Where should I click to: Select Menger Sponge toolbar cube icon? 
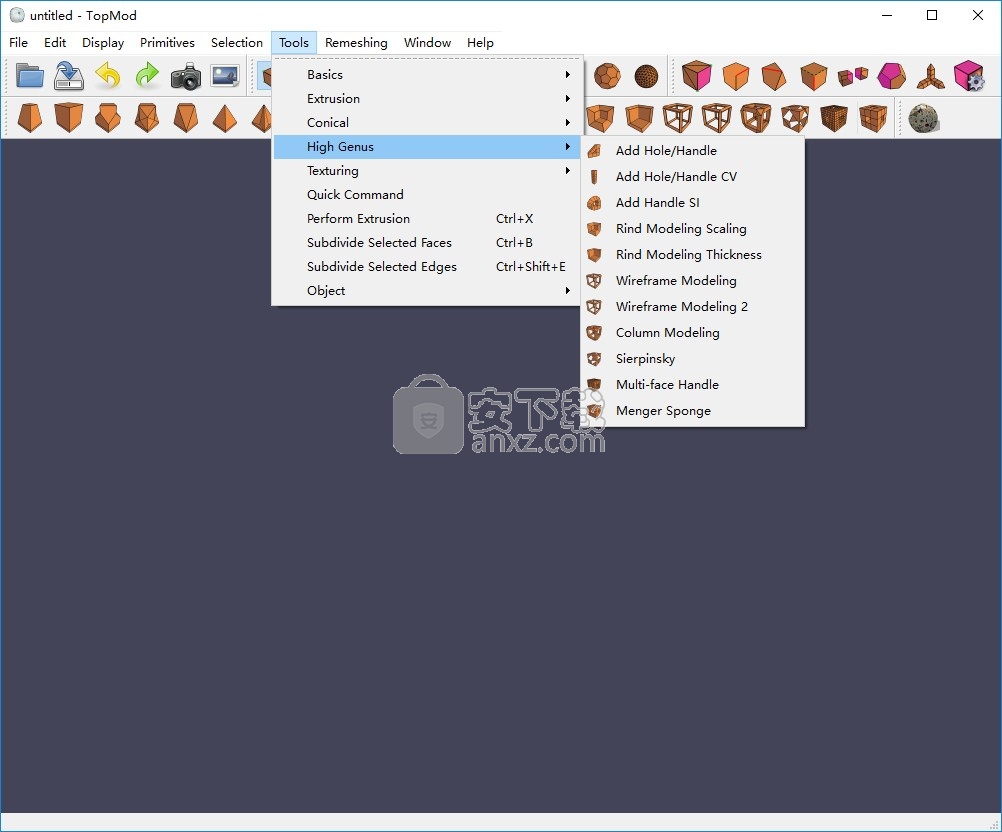[x=872, y=118]
